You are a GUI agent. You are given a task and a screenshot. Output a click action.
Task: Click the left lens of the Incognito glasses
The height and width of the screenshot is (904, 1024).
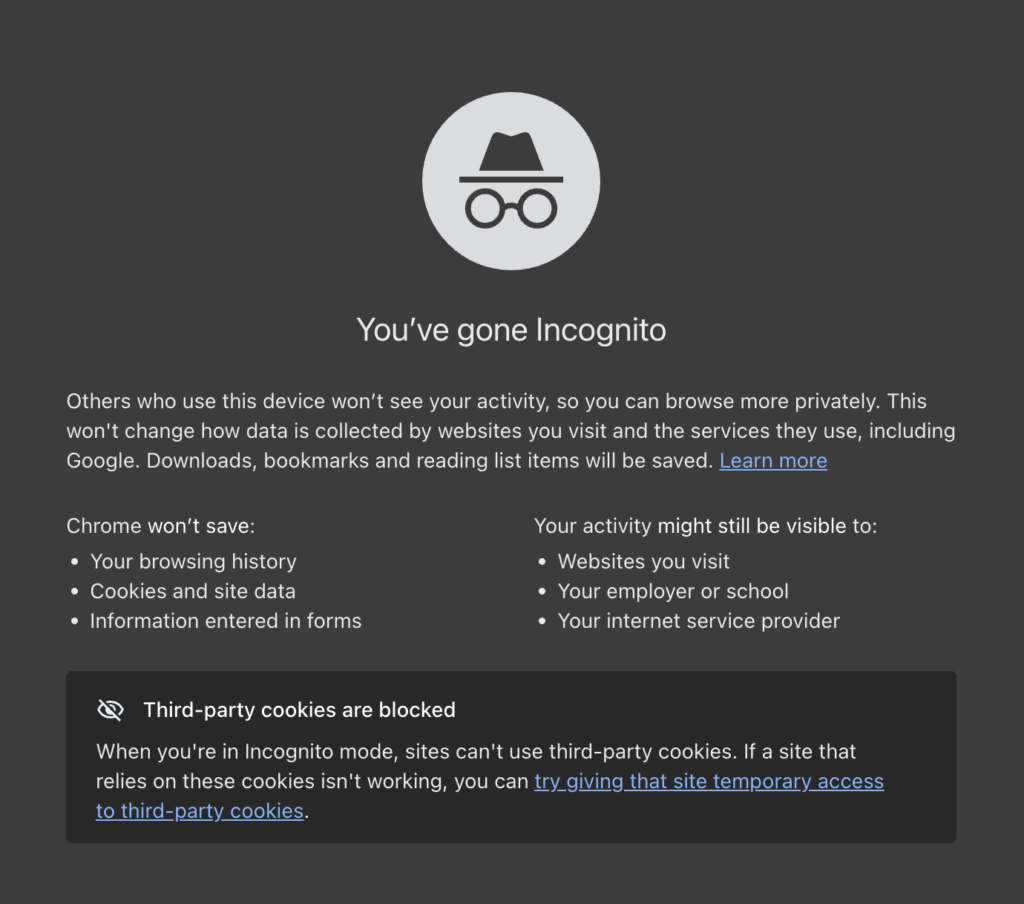pos(485,208)
